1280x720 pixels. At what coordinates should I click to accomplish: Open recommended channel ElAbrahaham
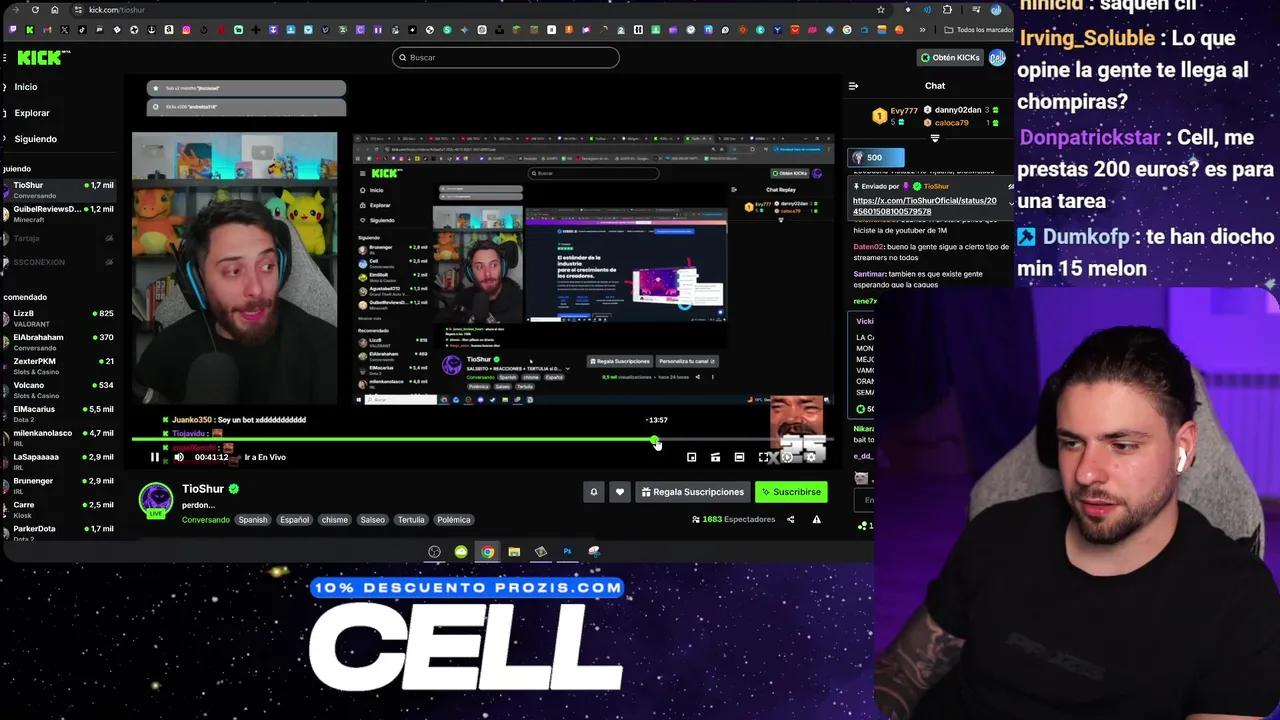60,342
